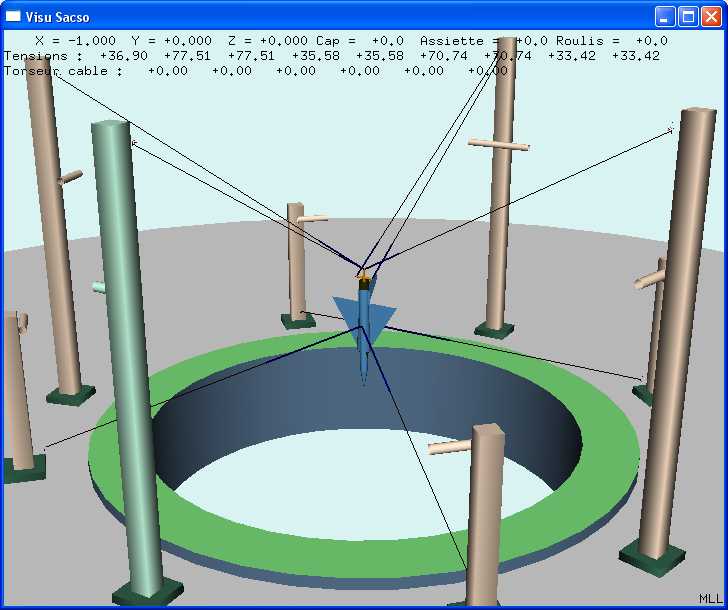Maximize the Visu Sacso window
This screenshot has width=728, height=610.
click(x=688, y=16)
